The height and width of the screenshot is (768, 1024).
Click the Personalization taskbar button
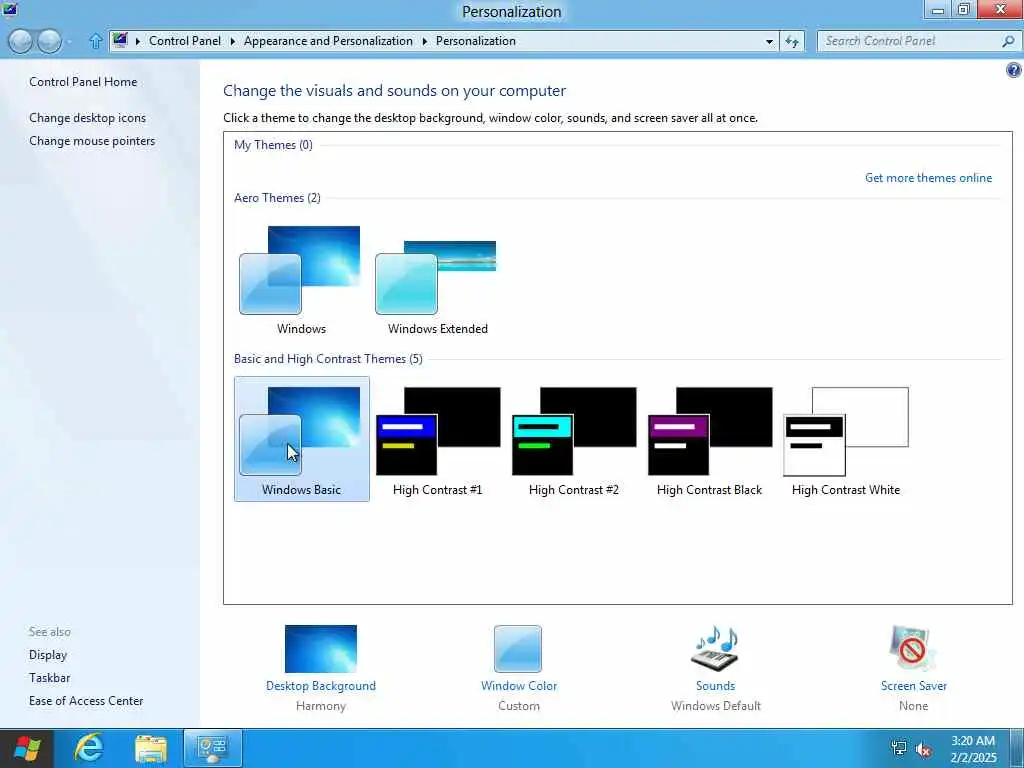point(212,748)
